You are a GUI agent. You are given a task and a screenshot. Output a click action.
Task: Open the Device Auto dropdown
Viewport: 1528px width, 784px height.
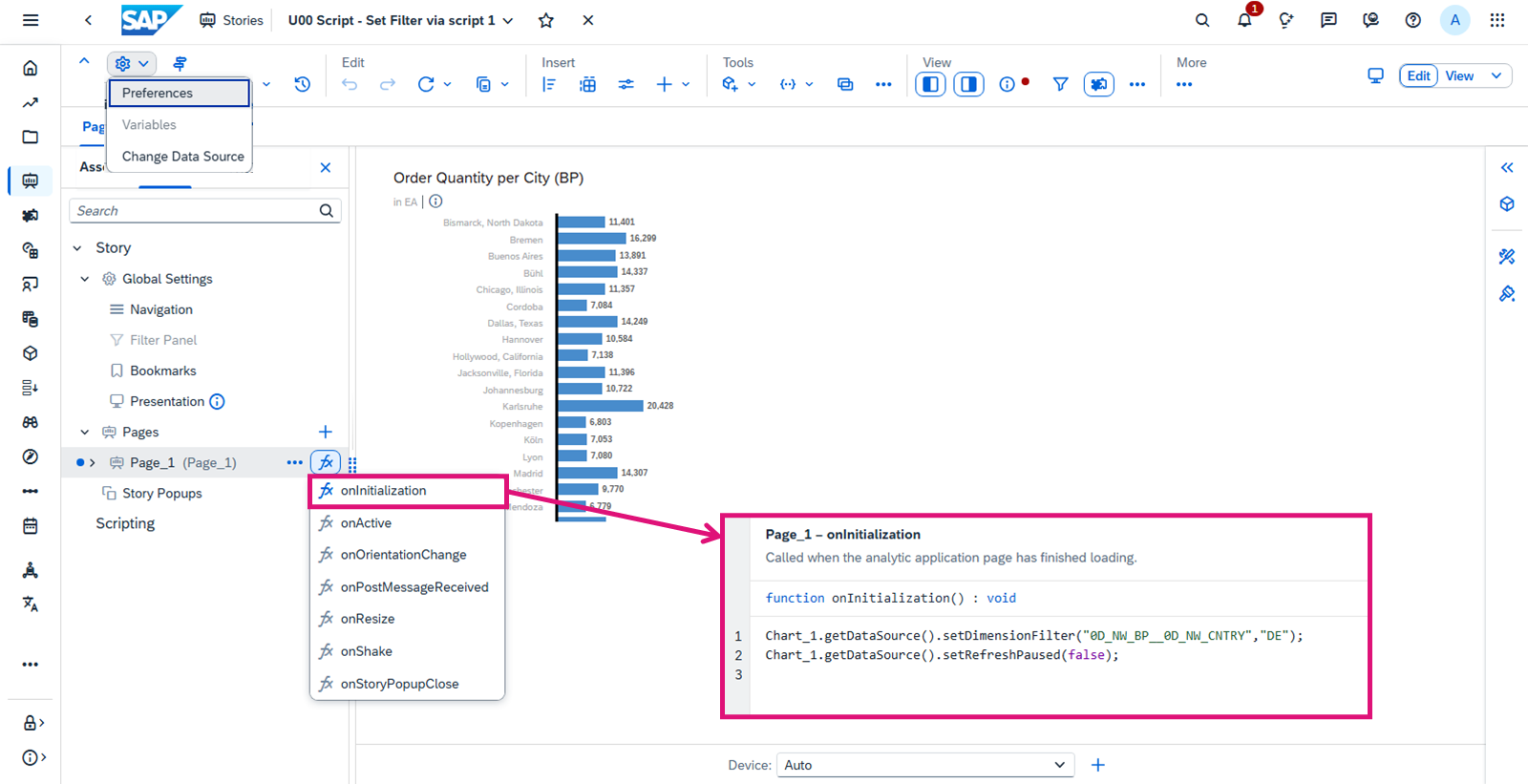point(924,765)
